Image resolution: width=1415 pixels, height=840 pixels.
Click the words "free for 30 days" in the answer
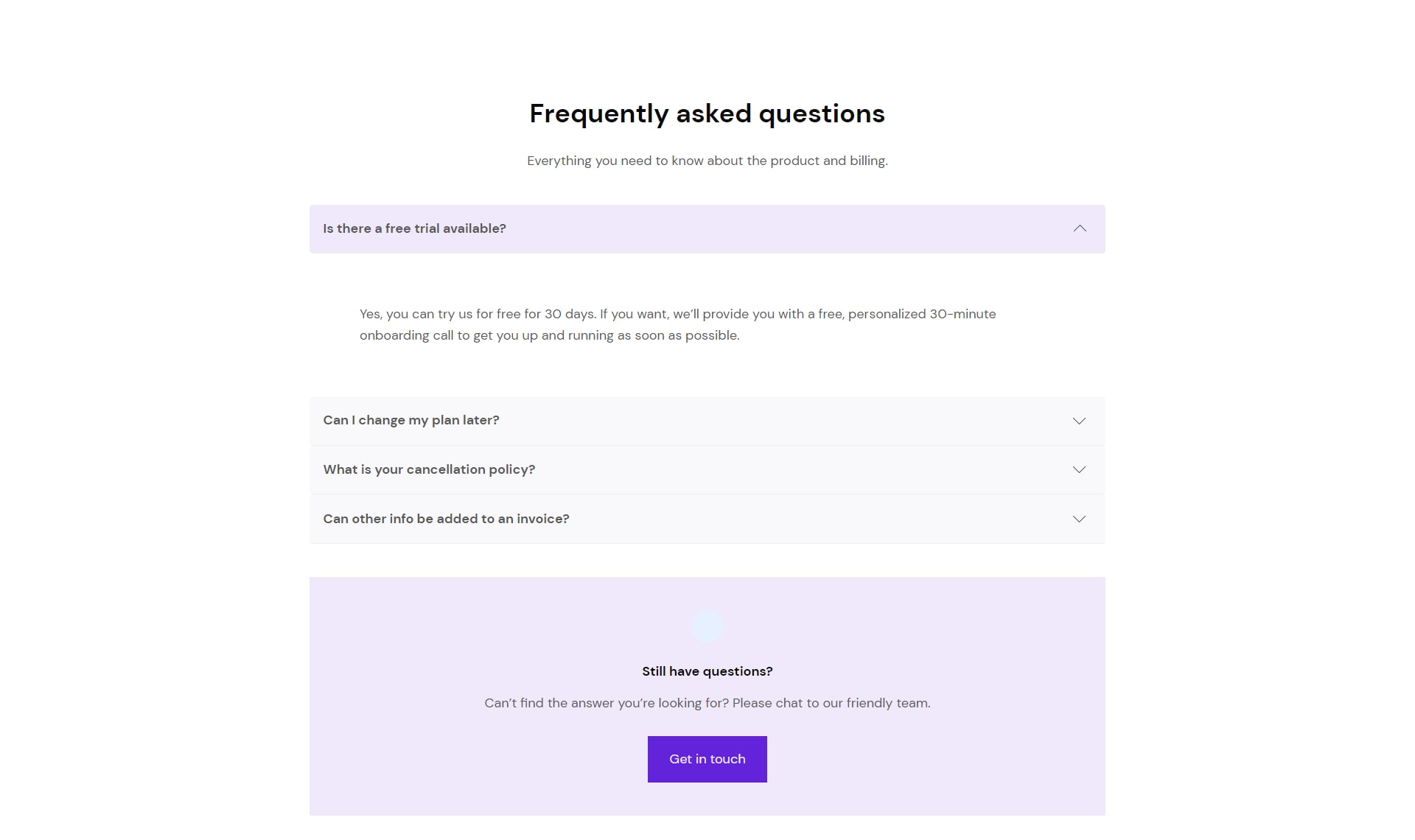(x=545, y=314)
